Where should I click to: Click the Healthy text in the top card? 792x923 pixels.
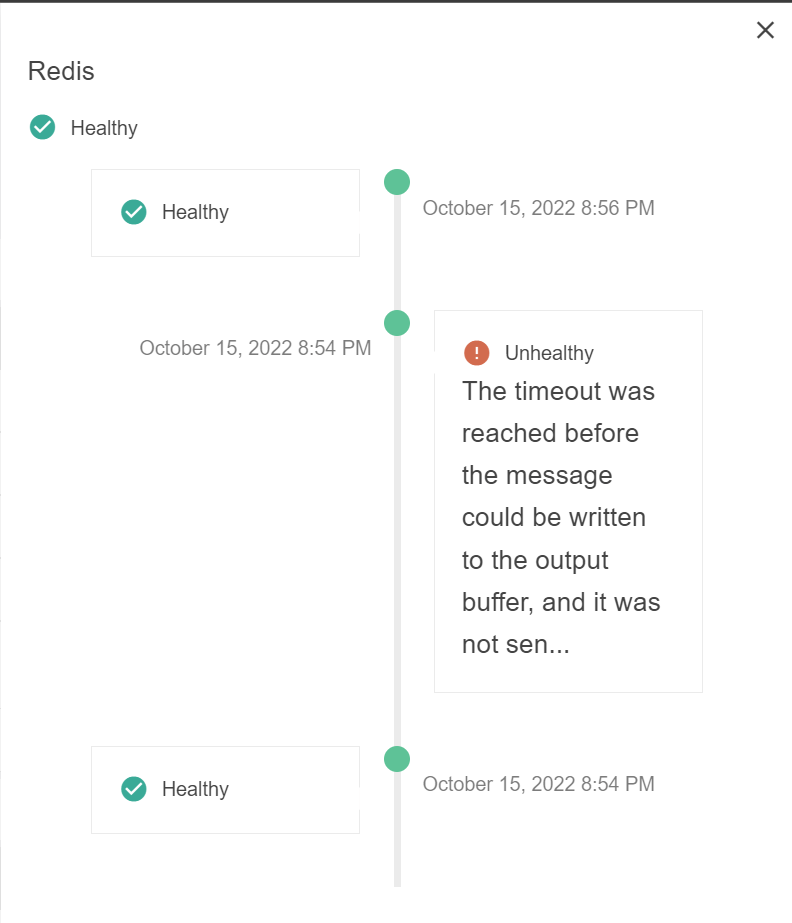pyautogui.click(x=195, y=212)
